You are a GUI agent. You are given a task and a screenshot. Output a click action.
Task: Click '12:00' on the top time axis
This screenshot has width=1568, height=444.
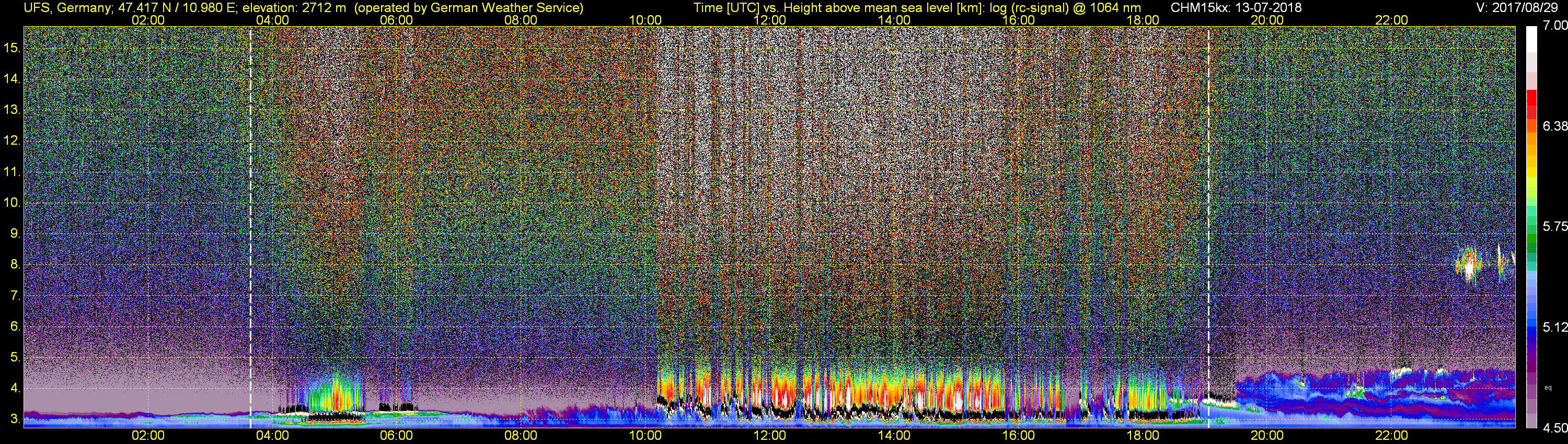(769, 20)
